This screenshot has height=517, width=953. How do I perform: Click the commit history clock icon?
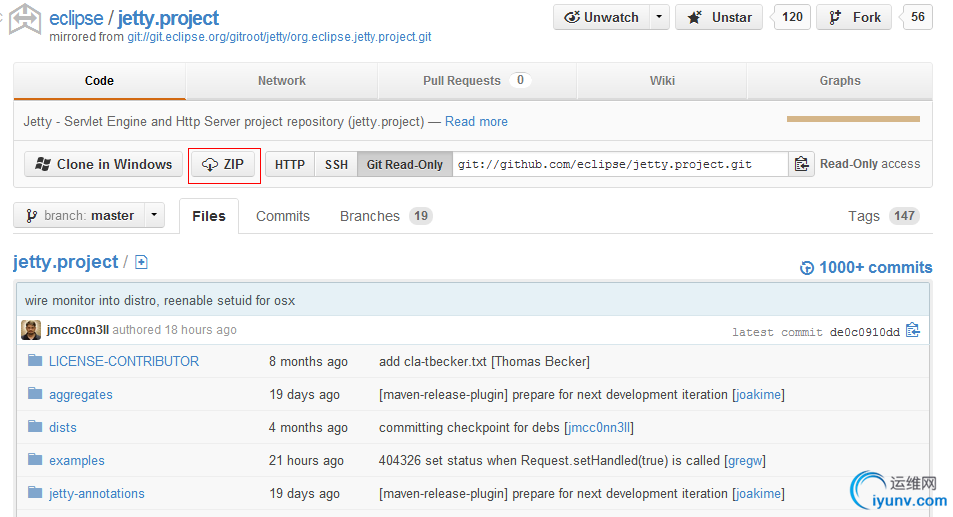[807, 268]
